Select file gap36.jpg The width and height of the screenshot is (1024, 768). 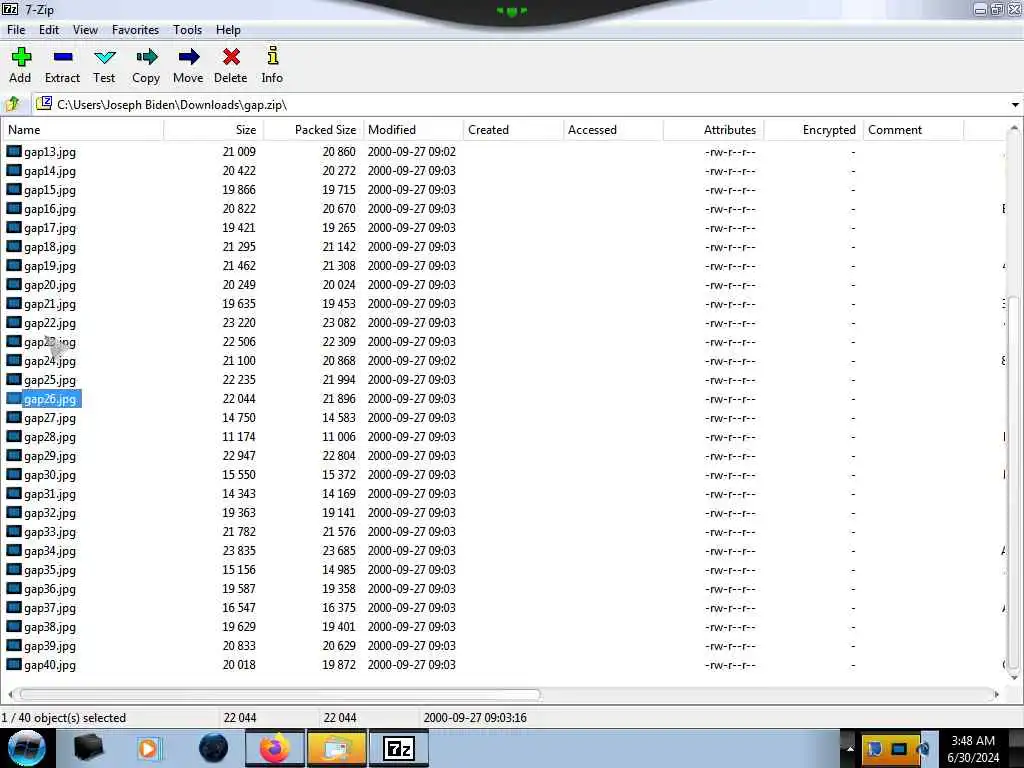tap(50, 589)
